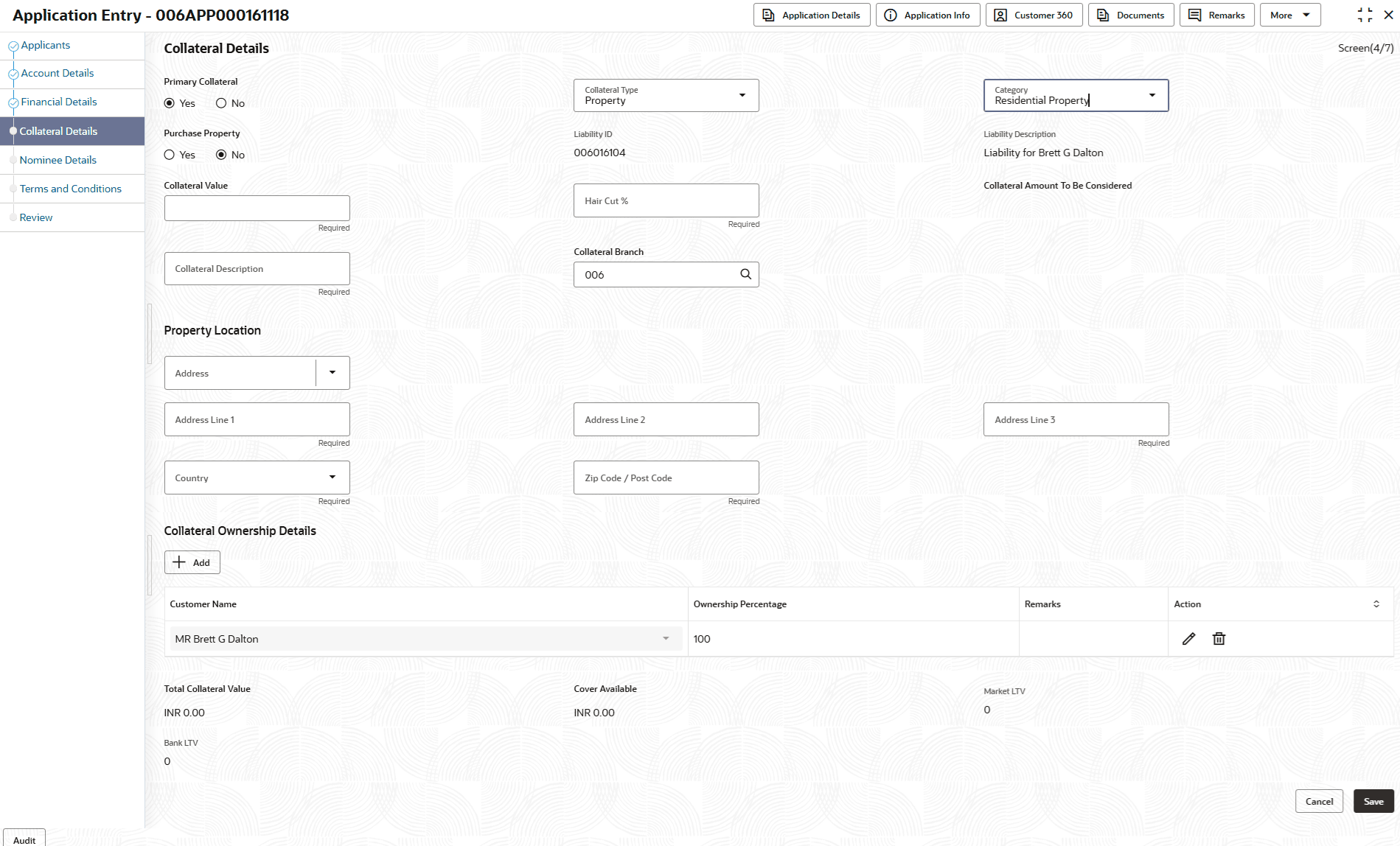Switch to Financial Details step
This screenshot has height=846, width=1400.
pos(59,102)
